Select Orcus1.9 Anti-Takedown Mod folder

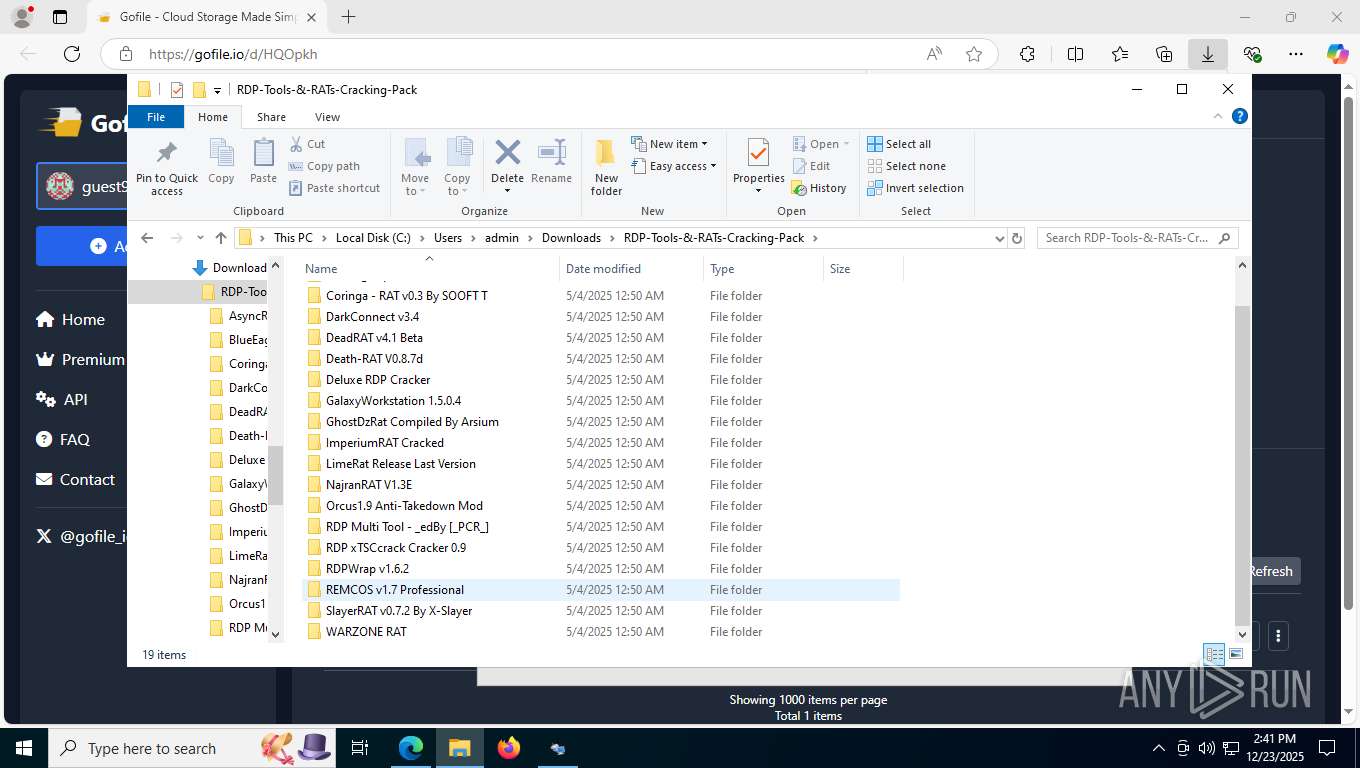pyautogui.click(x=600, y=506)
